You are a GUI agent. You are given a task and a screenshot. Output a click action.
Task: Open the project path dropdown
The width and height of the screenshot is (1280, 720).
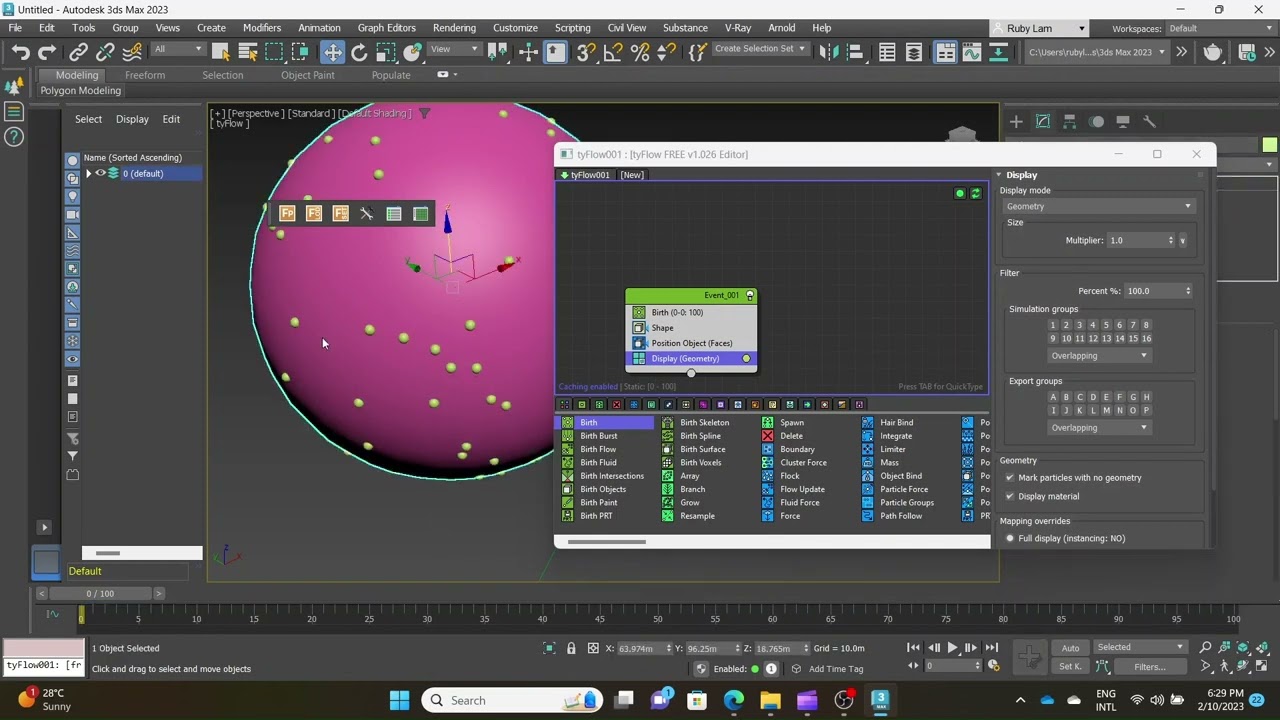coord(1097,52)
